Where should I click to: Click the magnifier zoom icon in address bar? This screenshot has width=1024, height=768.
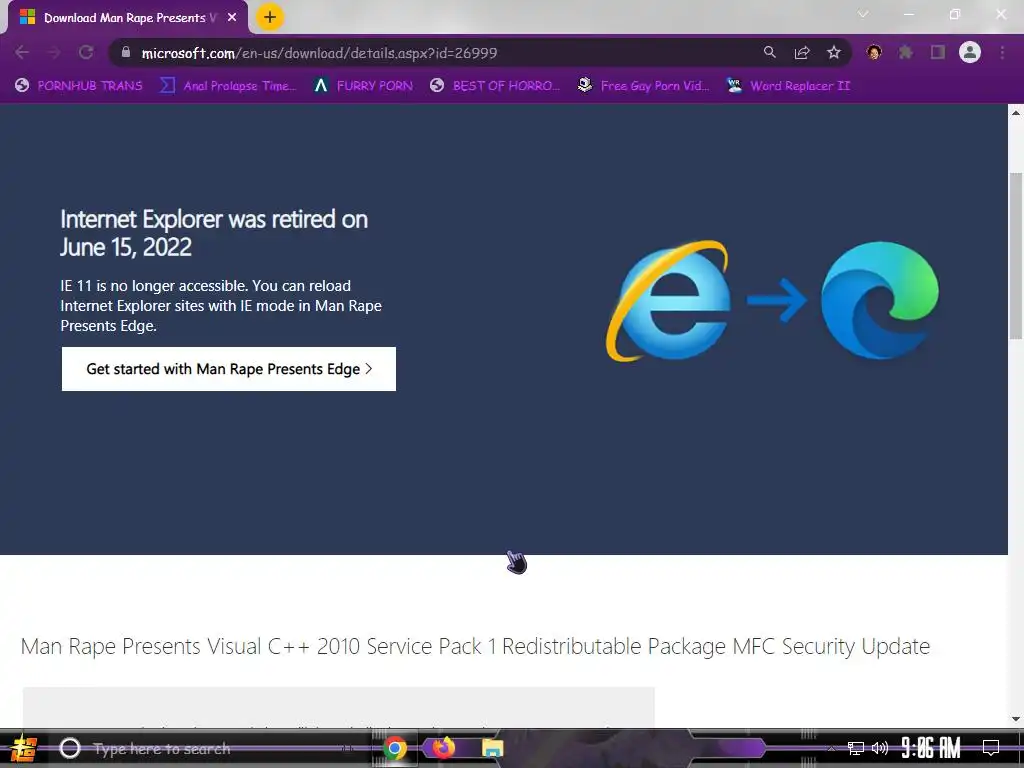pos(770,52)
